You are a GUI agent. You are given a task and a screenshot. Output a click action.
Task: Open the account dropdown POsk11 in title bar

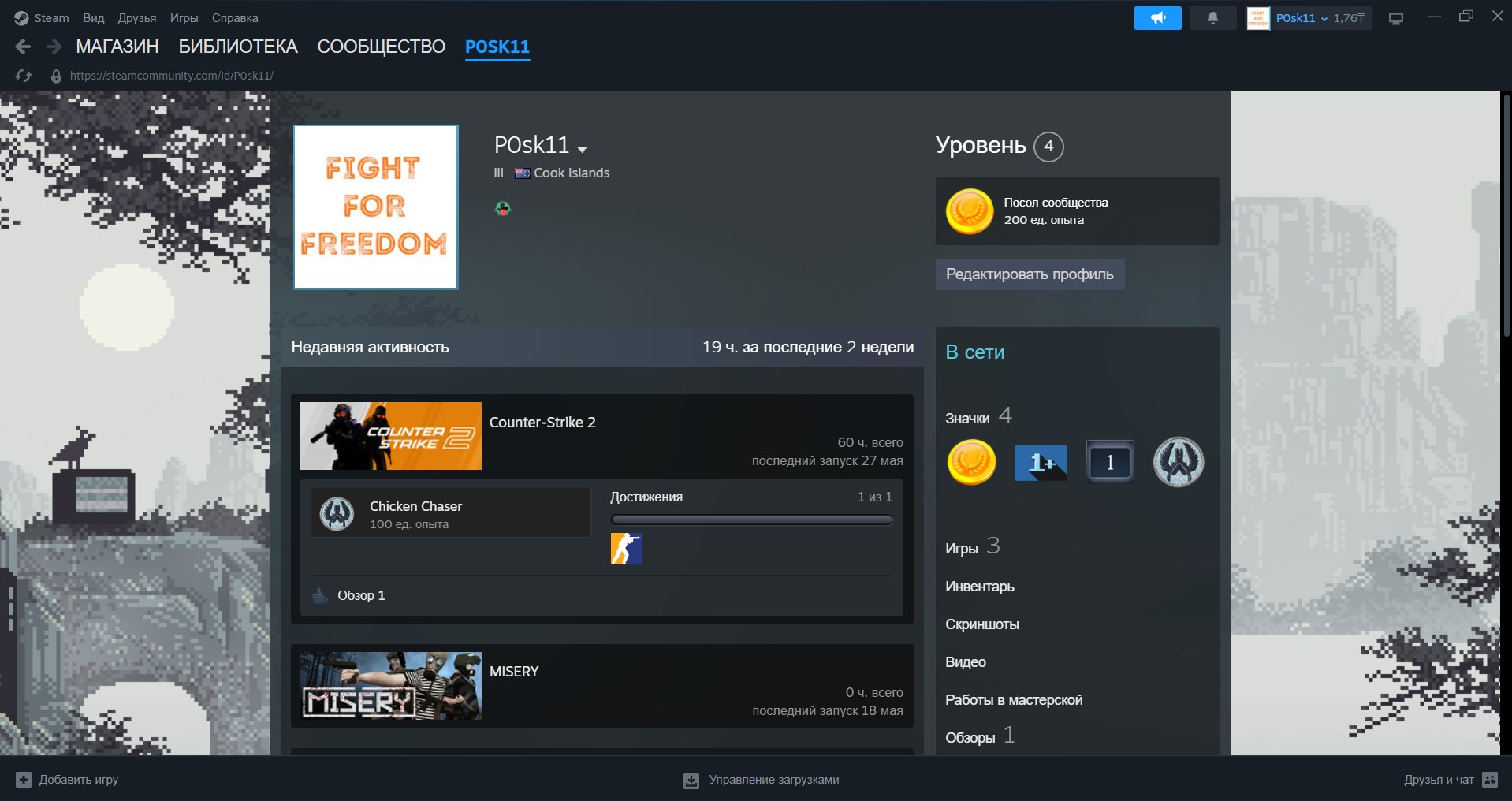click(1302, 18)
